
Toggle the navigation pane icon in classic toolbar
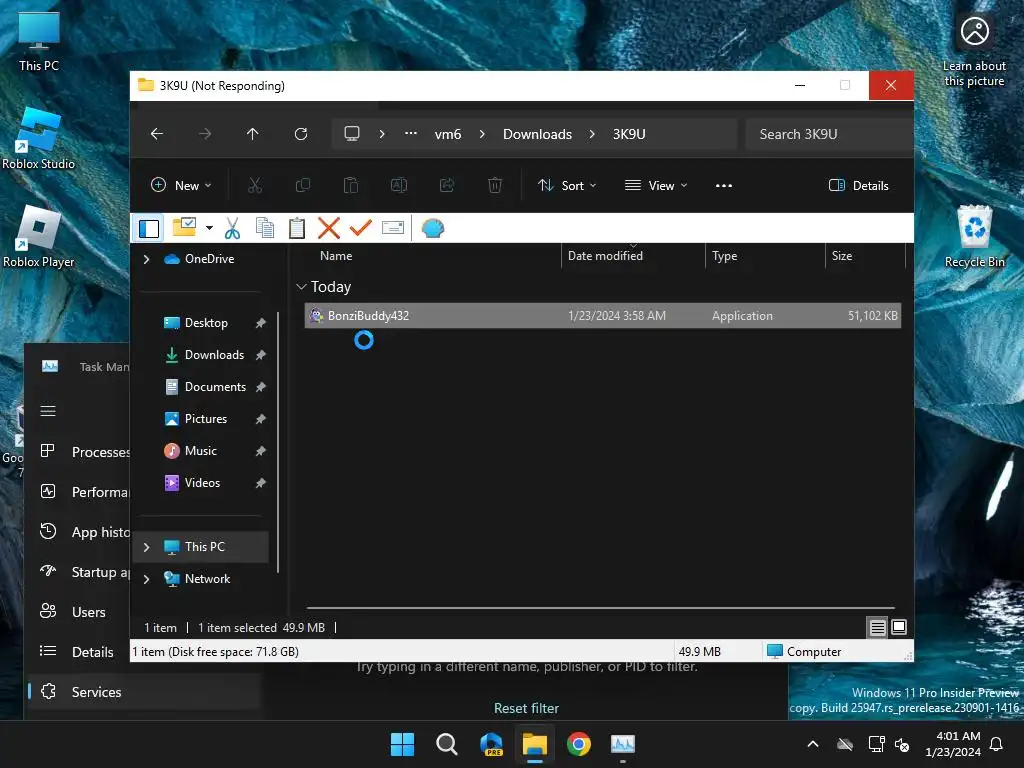149,229
